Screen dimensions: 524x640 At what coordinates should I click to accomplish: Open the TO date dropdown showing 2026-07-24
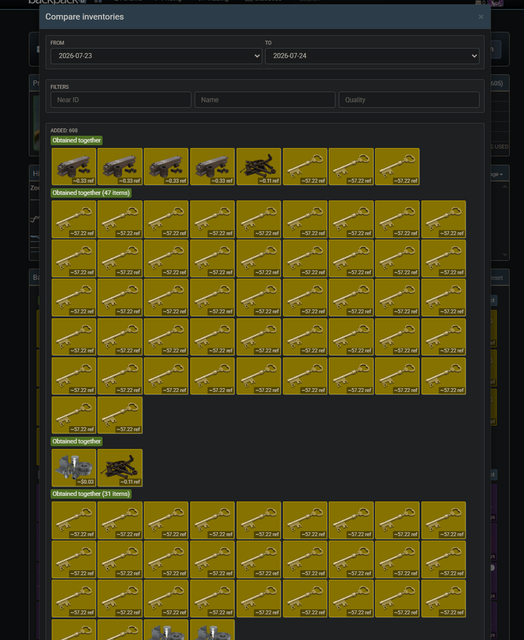coord(372,56)
